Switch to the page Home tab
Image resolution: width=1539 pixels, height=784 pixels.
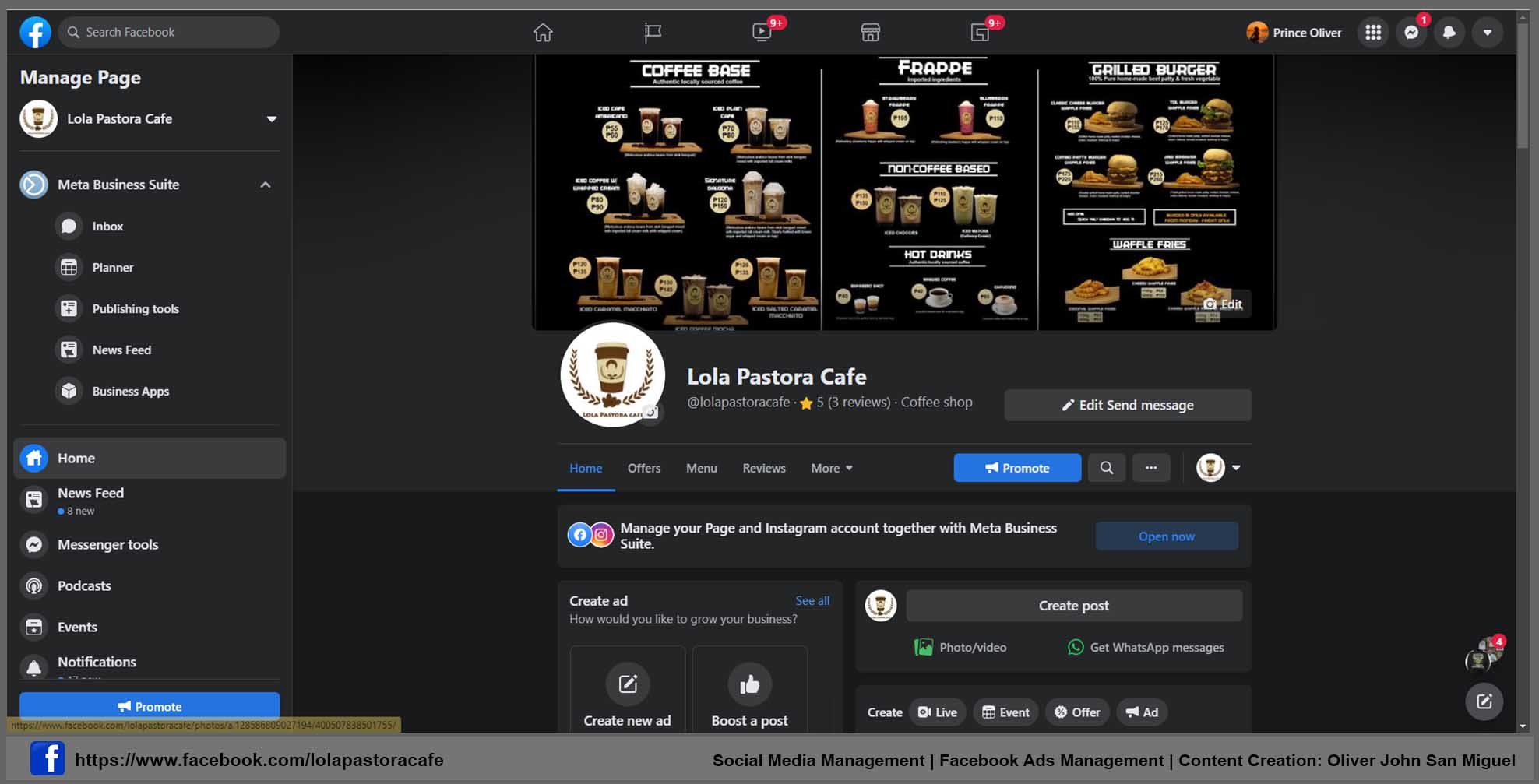tap(586, 469)
